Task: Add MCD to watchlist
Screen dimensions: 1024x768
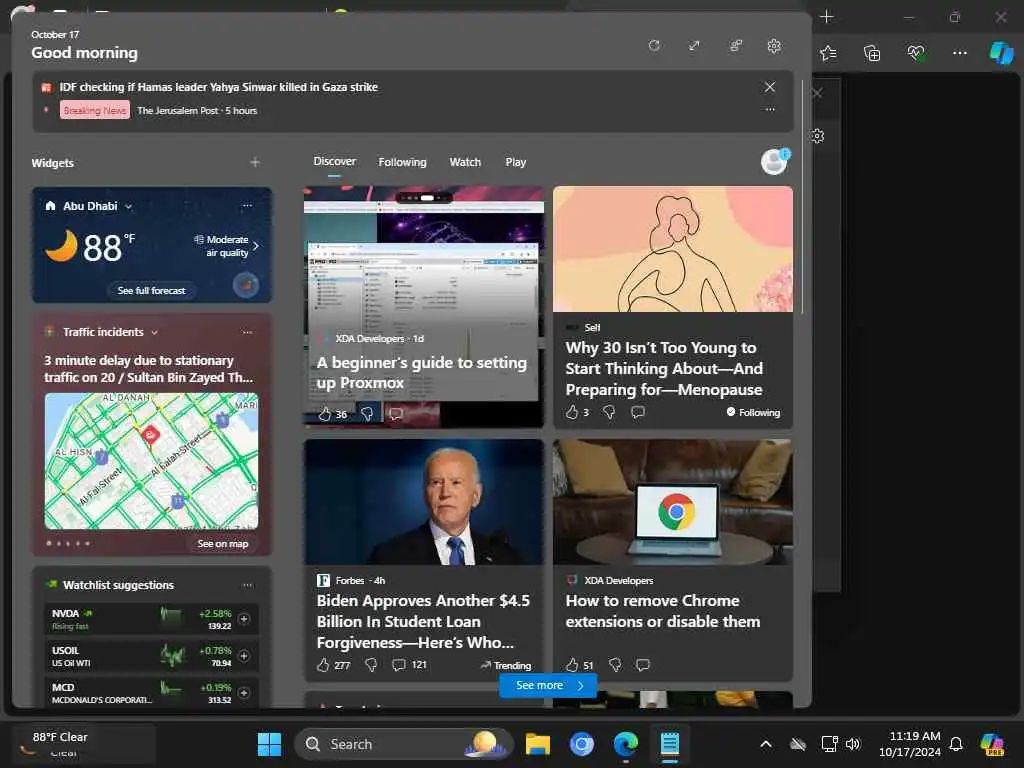Action: tap(244, 692)
